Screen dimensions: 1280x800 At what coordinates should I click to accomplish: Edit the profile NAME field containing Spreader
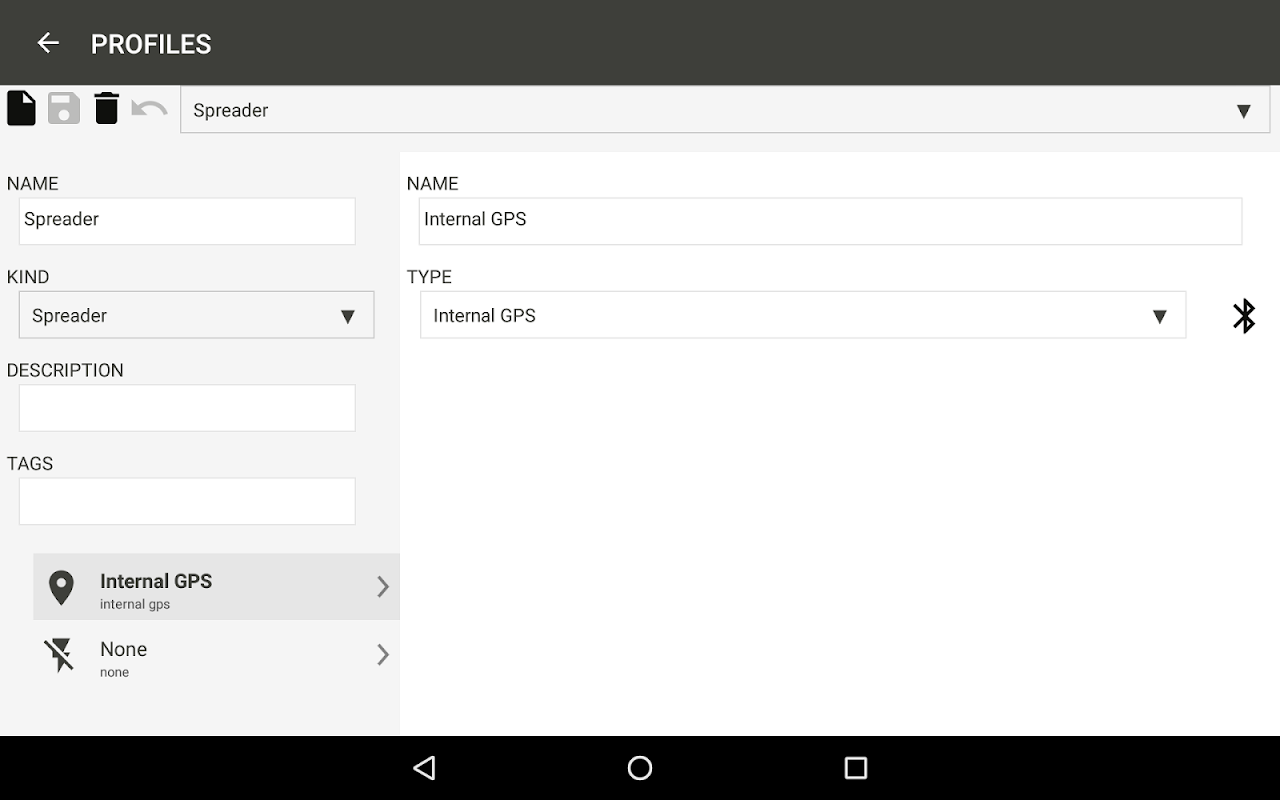187,221
